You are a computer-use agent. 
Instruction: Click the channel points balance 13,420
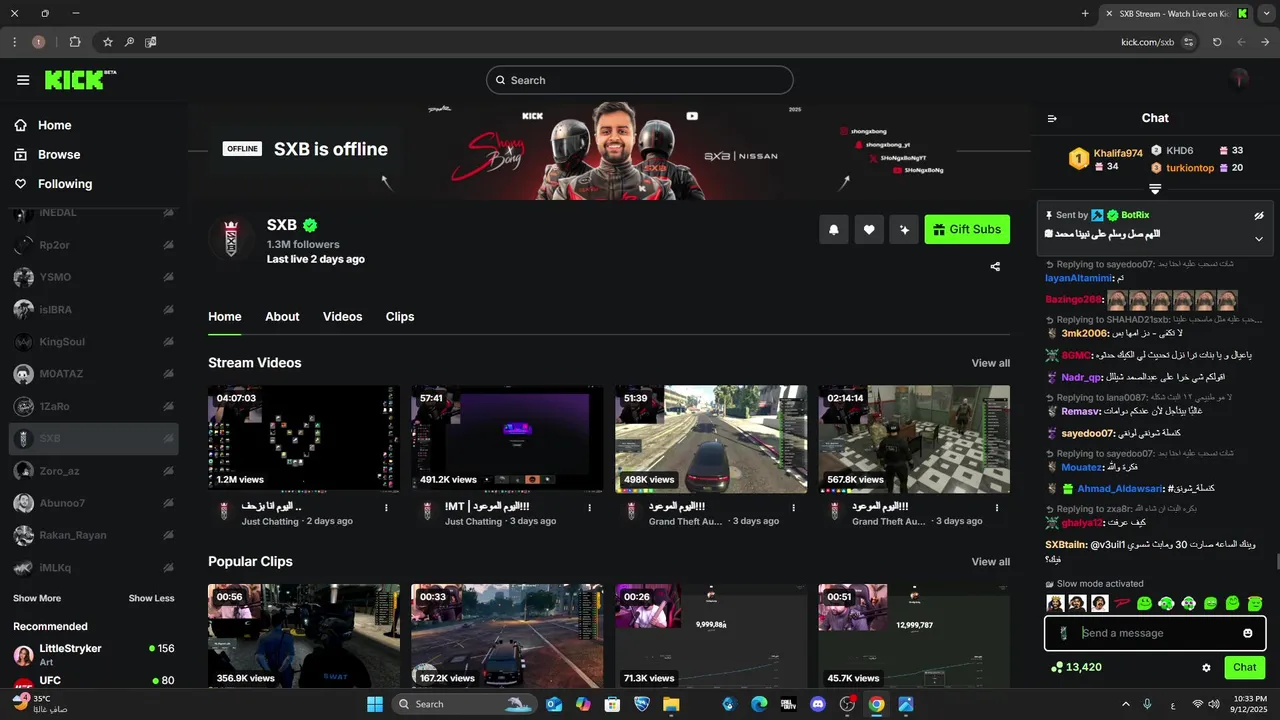(x=1076, y=667)
